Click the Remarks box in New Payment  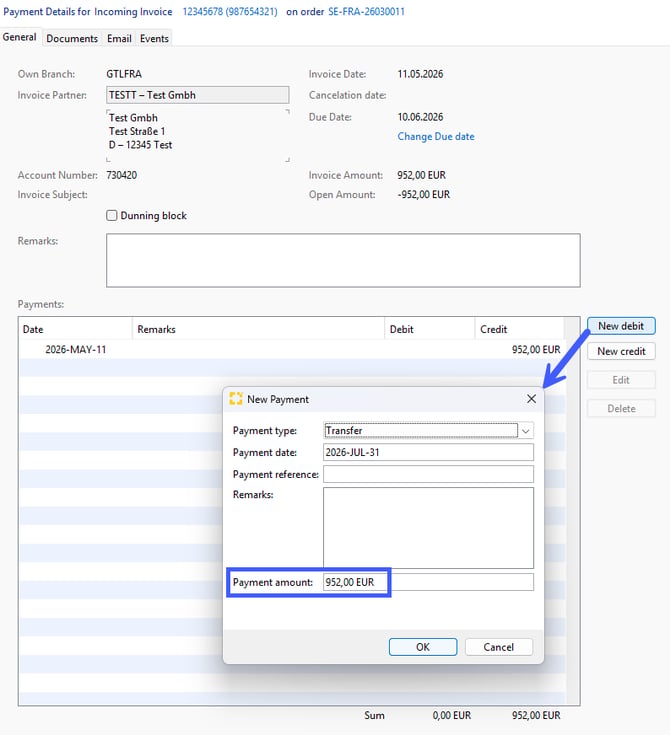428,528
